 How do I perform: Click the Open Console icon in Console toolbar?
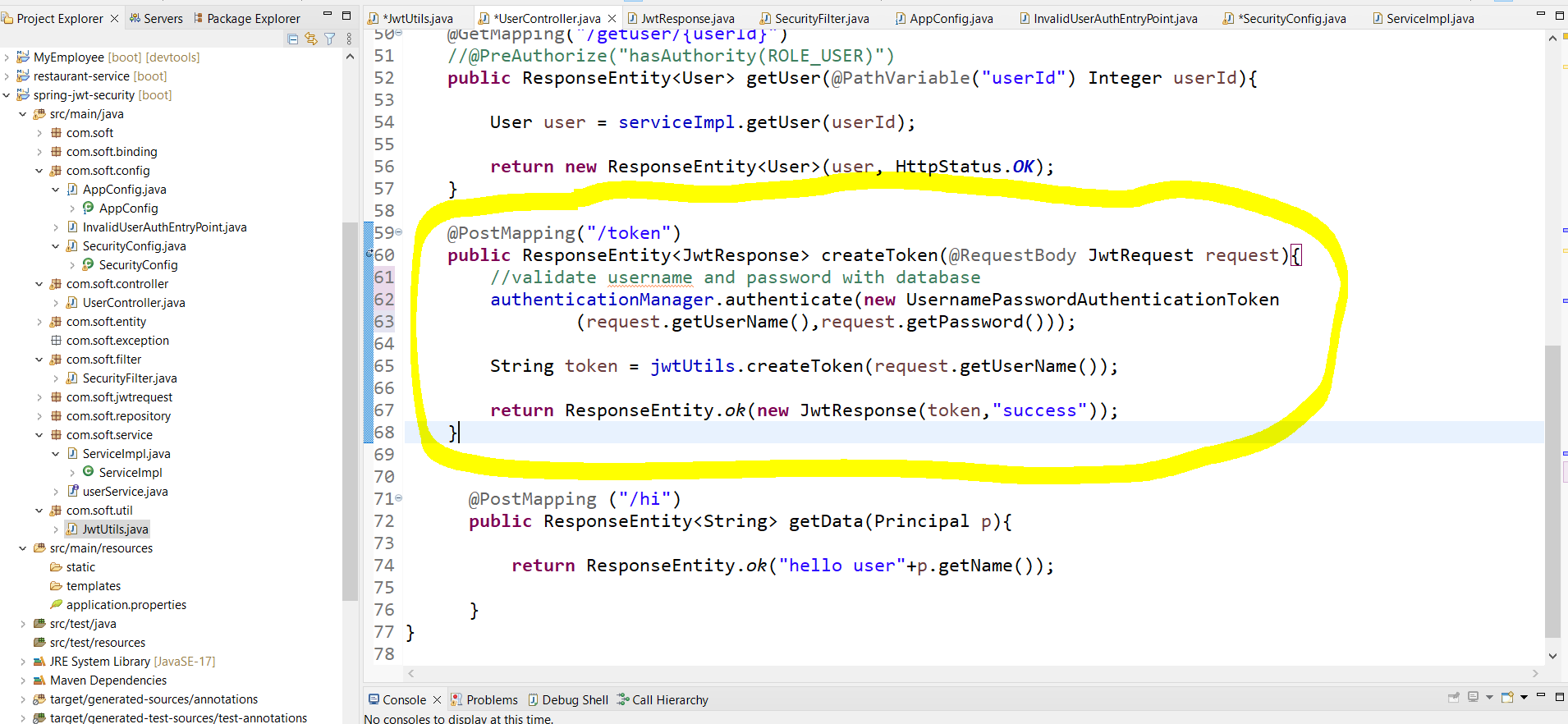pyautogui.click(x=1507, y=698)
